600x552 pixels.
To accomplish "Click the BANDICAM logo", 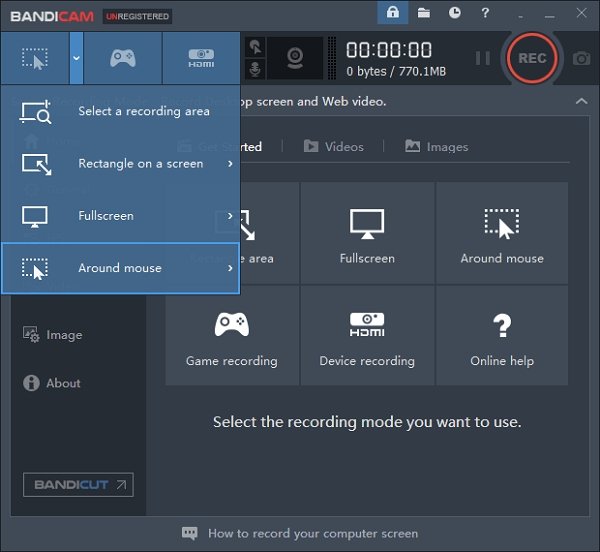I will [52, 16].
